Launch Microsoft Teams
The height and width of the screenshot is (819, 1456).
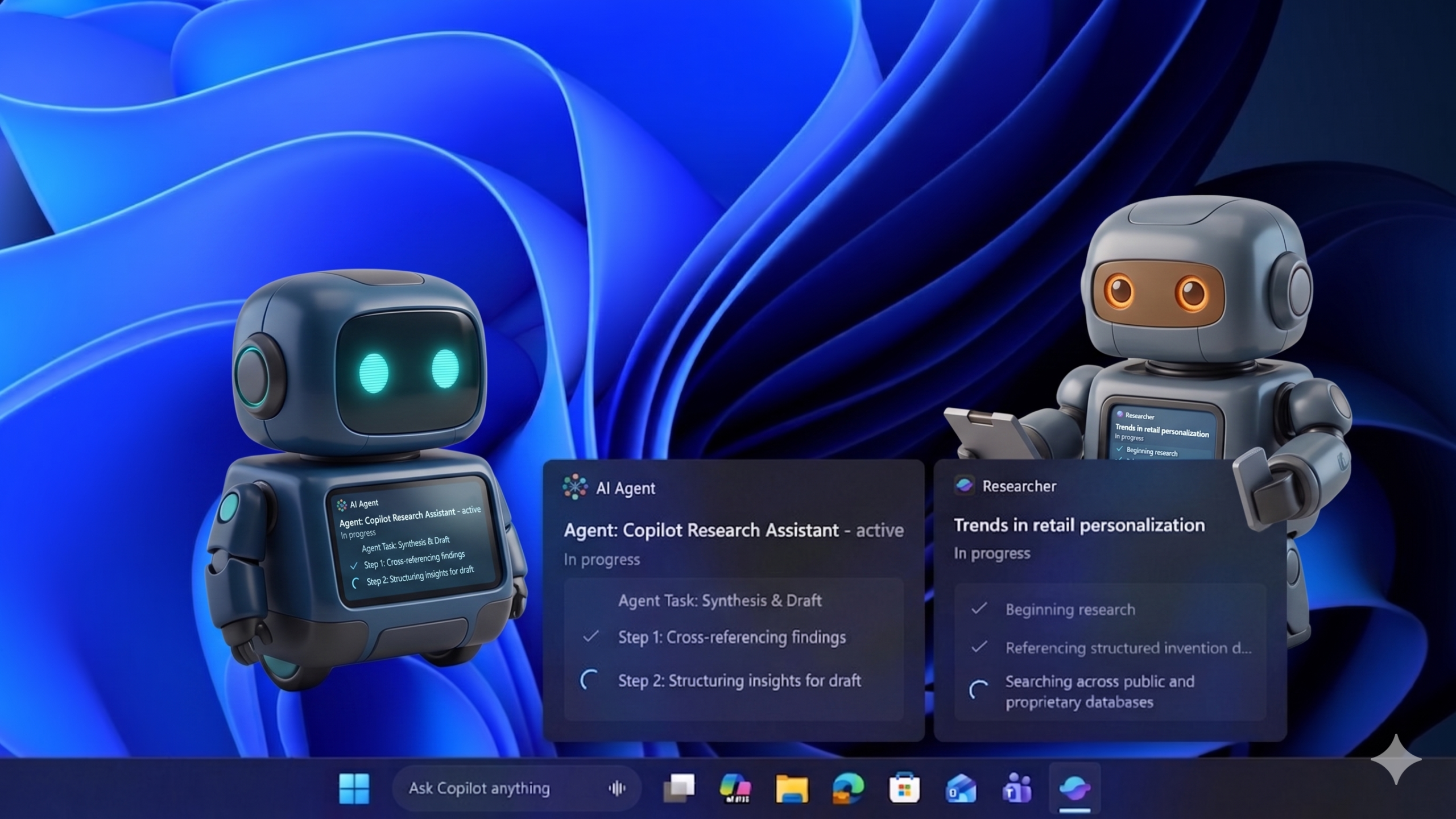[1017, 788]
